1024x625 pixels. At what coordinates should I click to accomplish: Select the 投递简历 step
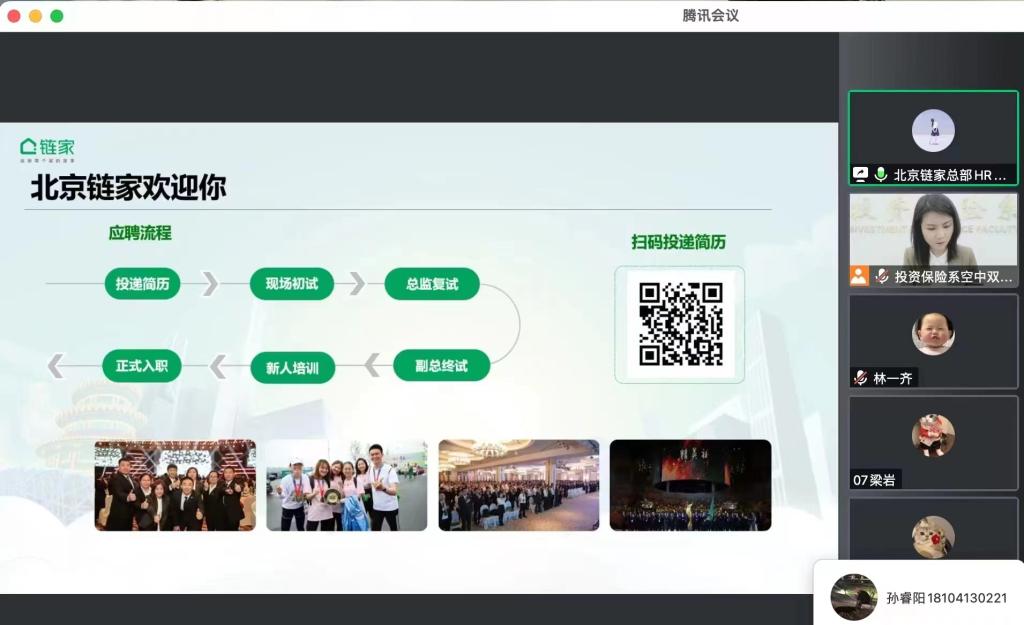(142, 284)
